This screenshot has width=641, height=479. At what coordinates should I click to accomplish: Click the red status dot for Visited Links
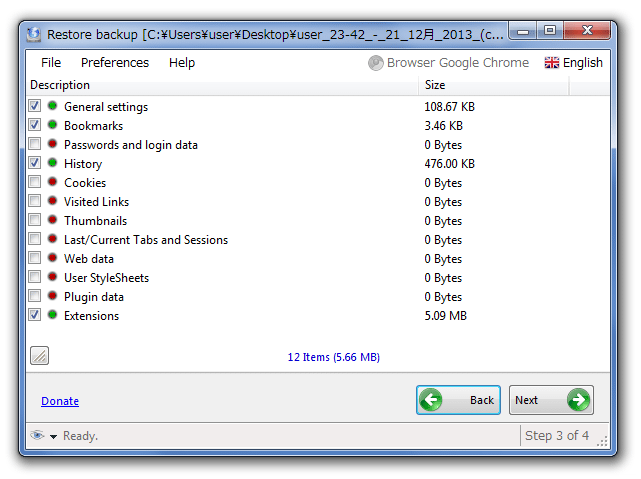point(52,201)
